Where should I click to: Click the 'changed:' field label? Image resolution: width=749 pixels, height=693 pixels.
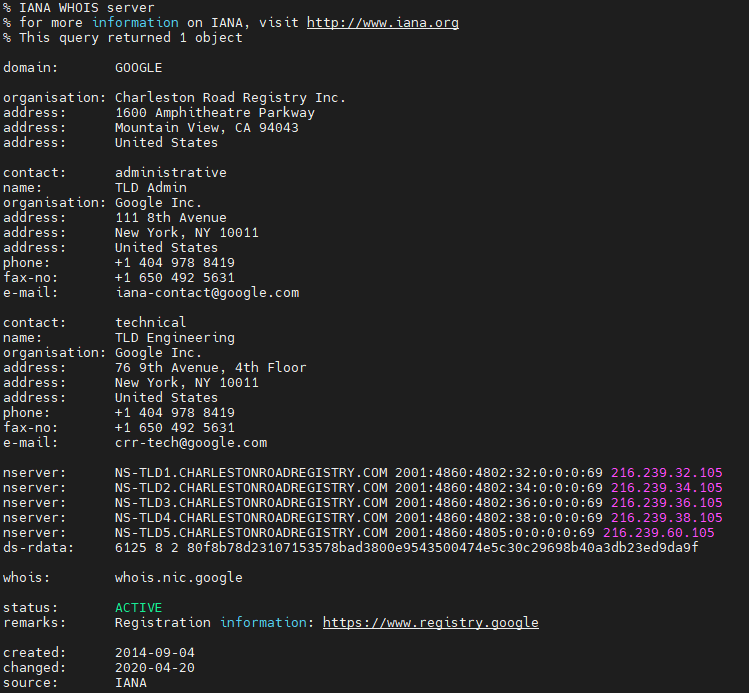tap(35, 667)
